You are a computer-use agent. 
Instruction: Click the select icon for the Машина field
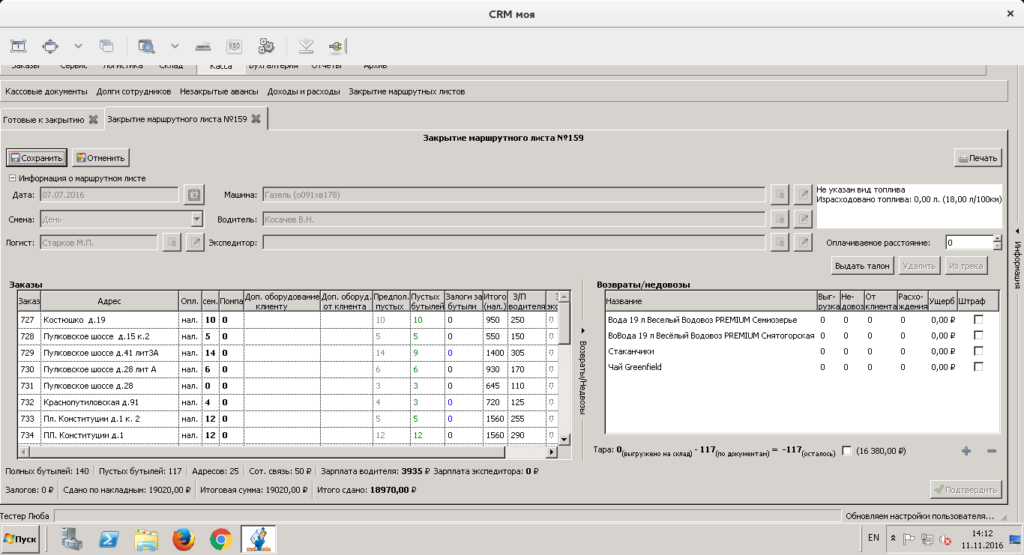tap(779, 194)
